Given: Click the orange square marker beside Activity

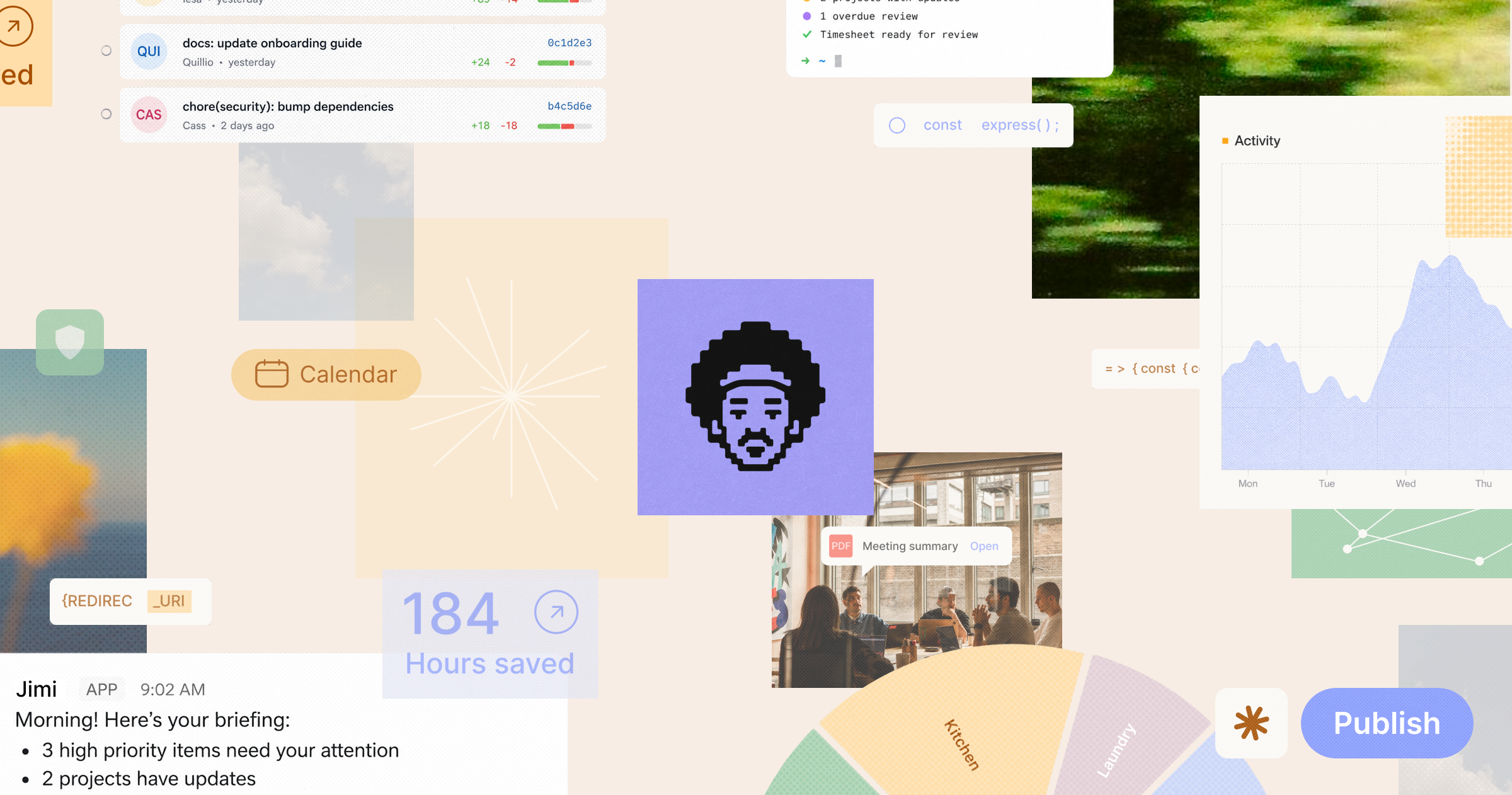Looking at the screenshot, I should (x=1225, y=140).
